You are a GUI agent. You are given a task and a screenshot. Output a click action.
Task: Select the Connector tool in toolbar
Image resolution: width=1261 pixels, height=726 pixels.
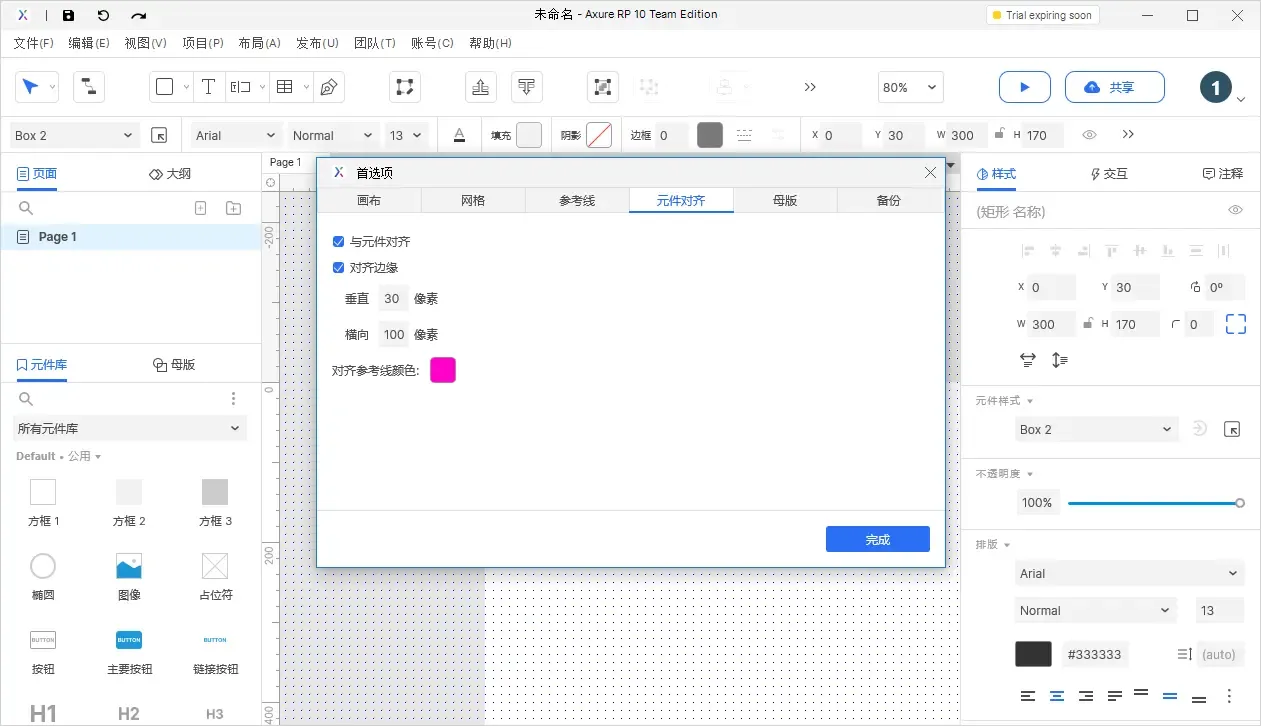(x=88, y=87)
